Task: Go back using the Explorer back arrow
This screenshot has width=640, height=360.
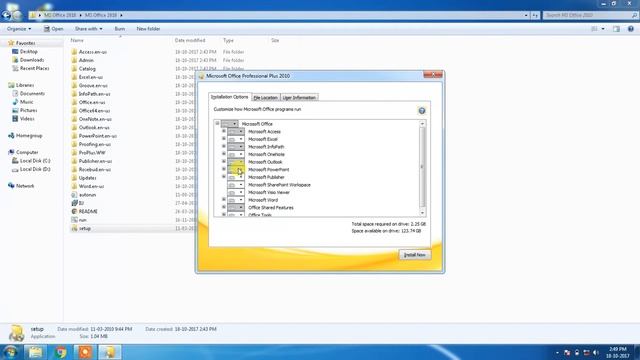Action: (6, 16)
